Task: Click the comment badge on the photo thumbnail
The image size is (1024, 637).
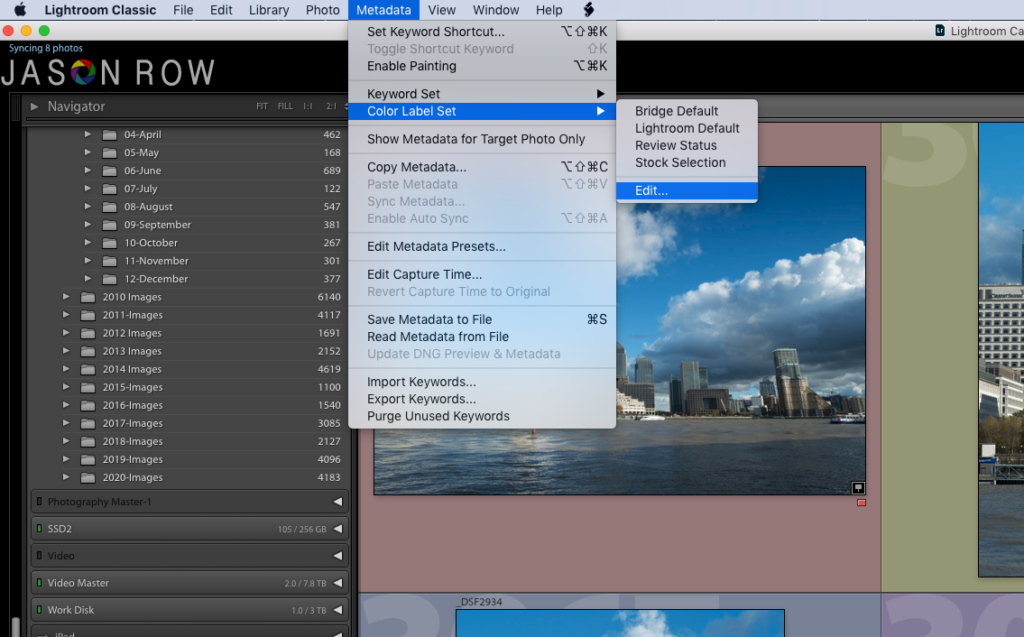Action: pyautogui.click(x=858, y=488)
